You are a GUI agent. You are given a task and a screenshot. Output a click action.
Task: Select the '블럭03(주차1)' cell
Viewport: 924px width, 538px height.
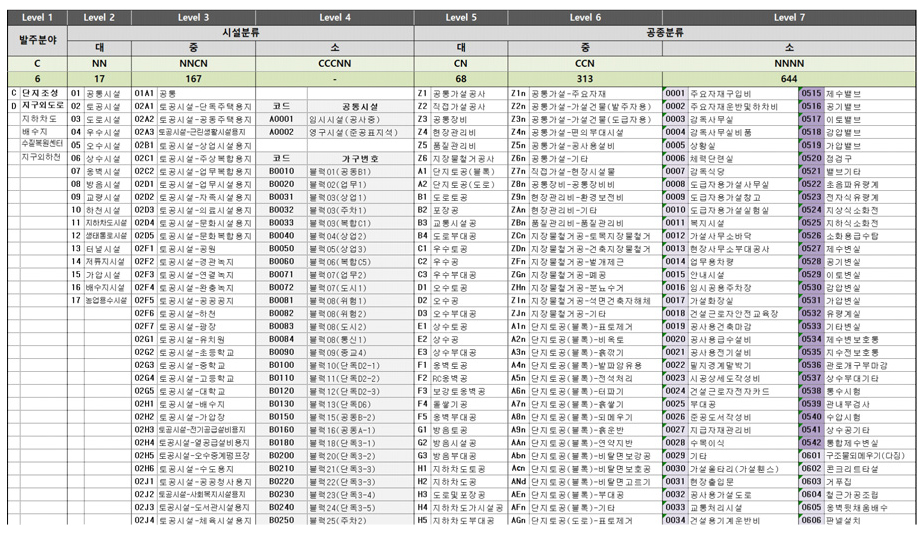pos(360,210)
